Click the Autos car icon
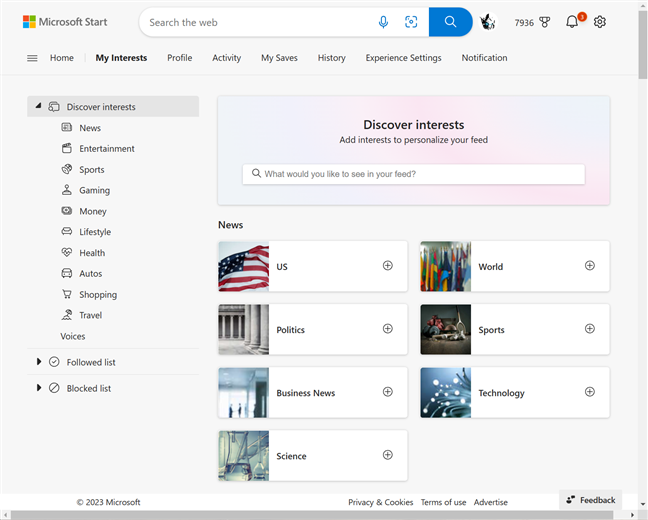 [67, 273]
